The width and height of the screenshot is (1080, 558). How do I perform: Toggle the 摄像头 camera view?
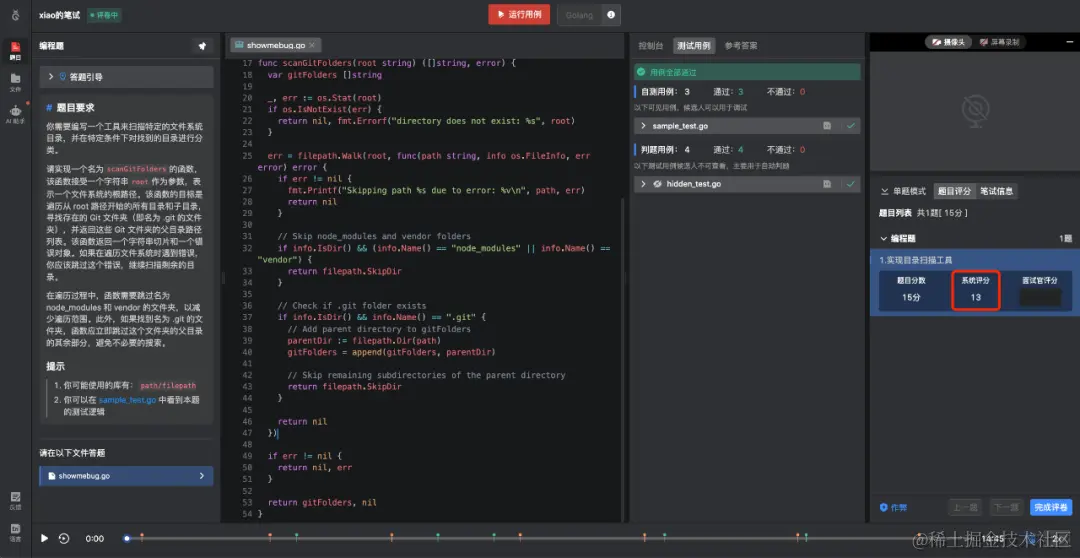[948, 42]
